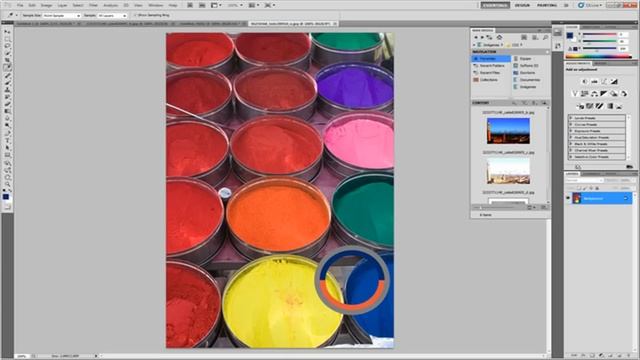Add a Hue/Saturation adjustment

[x=584, y=94]
